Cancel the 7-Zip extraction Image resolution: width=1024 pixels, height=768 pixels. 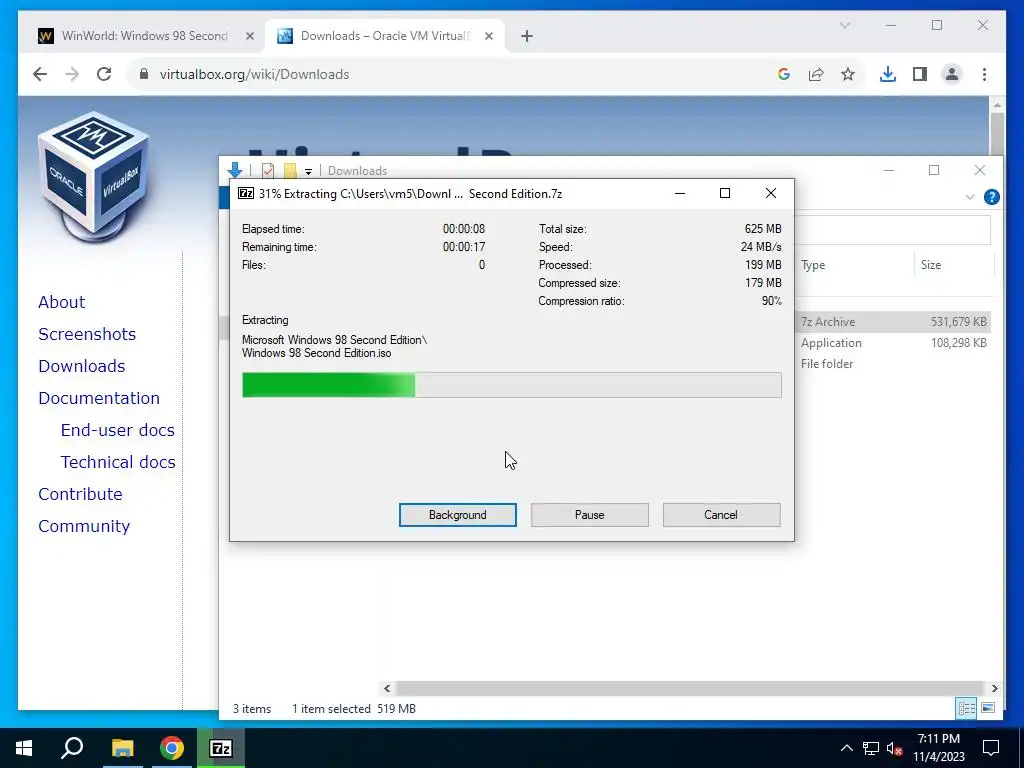point(721,515)
